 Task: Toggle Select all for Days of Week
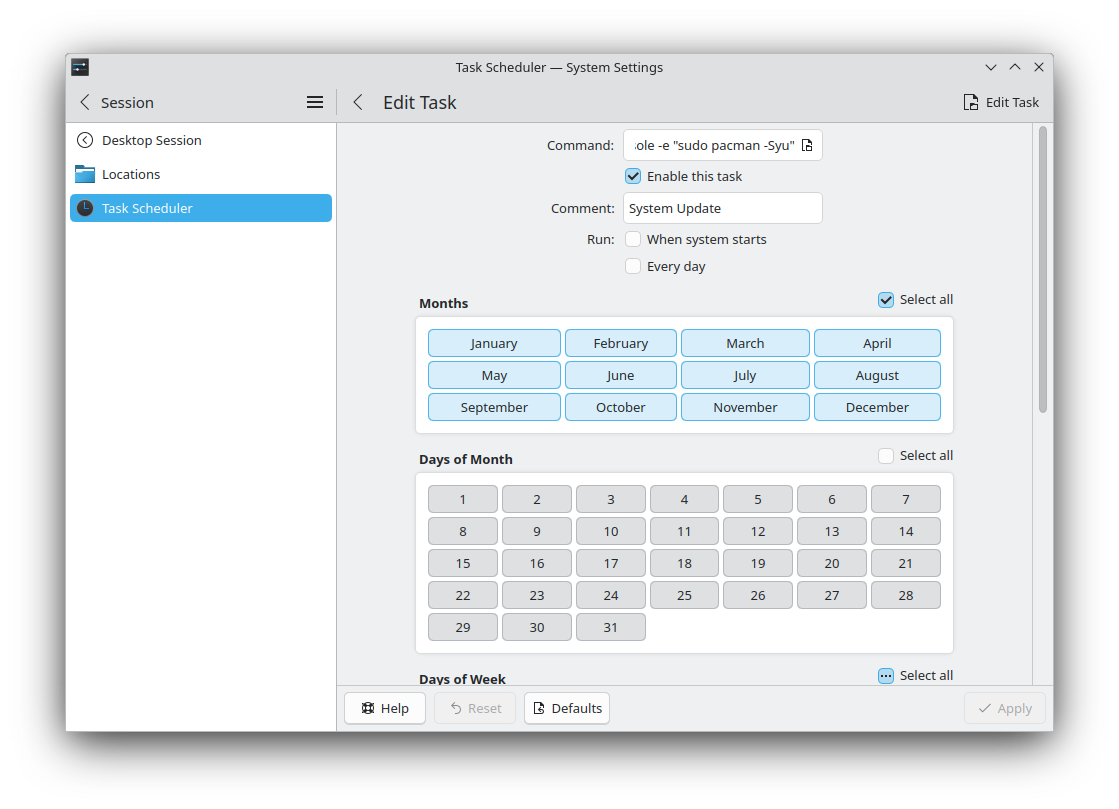pyautogui.click(x=886, y=676)
